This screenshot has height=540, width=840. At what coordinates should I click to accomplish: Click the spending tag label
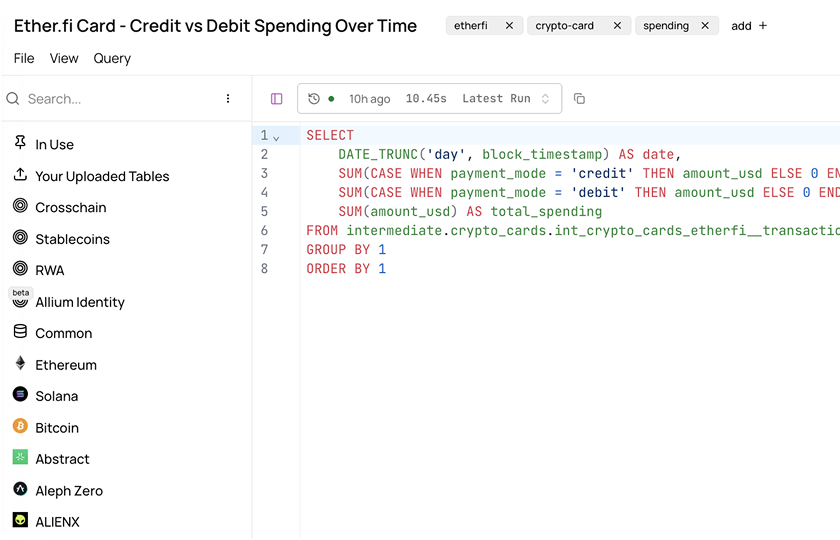point(666,26)
